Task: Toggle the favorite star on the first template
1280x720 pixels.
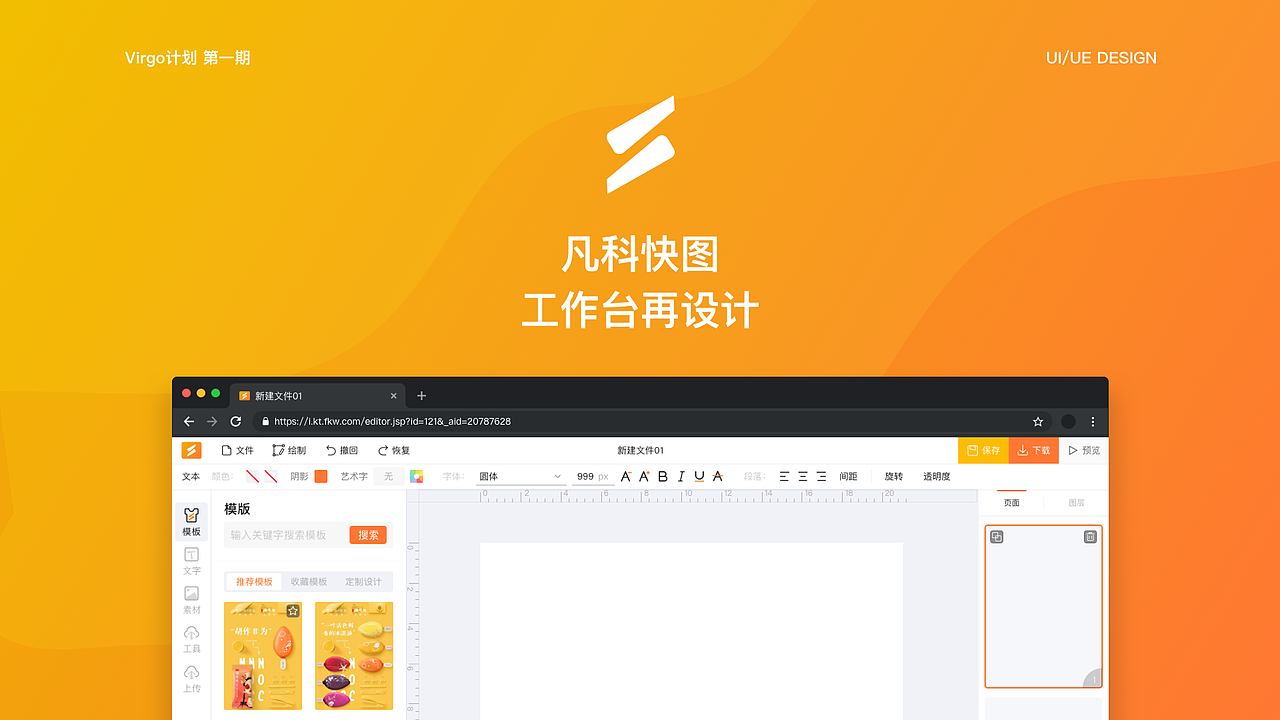Action: [x=291, y=610]
